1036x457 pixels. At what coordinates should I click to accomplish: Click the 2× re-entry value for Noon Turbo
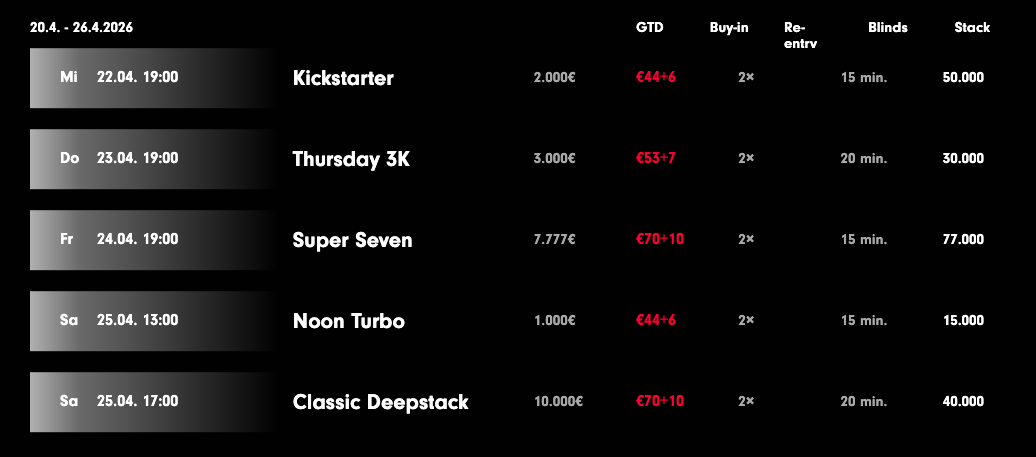pos(746,321)
